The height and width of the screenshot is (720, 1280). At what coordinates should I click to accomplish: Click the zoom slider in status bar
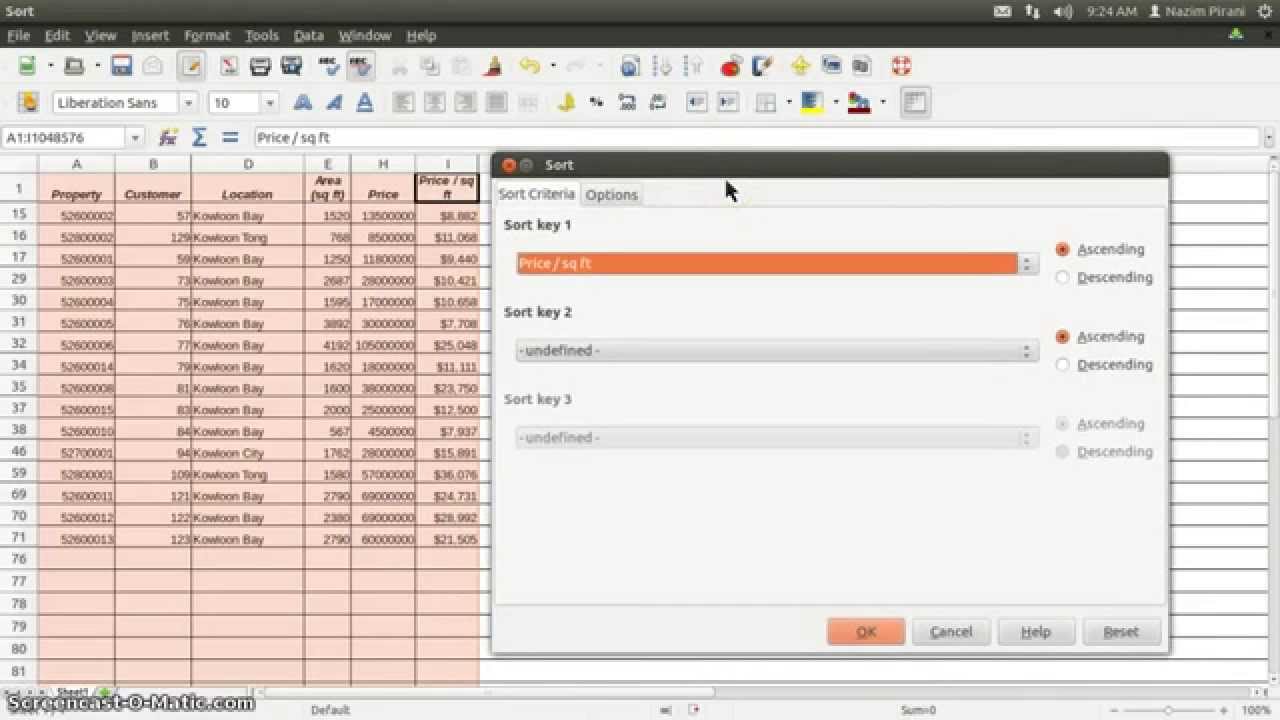coord(1167,710)
